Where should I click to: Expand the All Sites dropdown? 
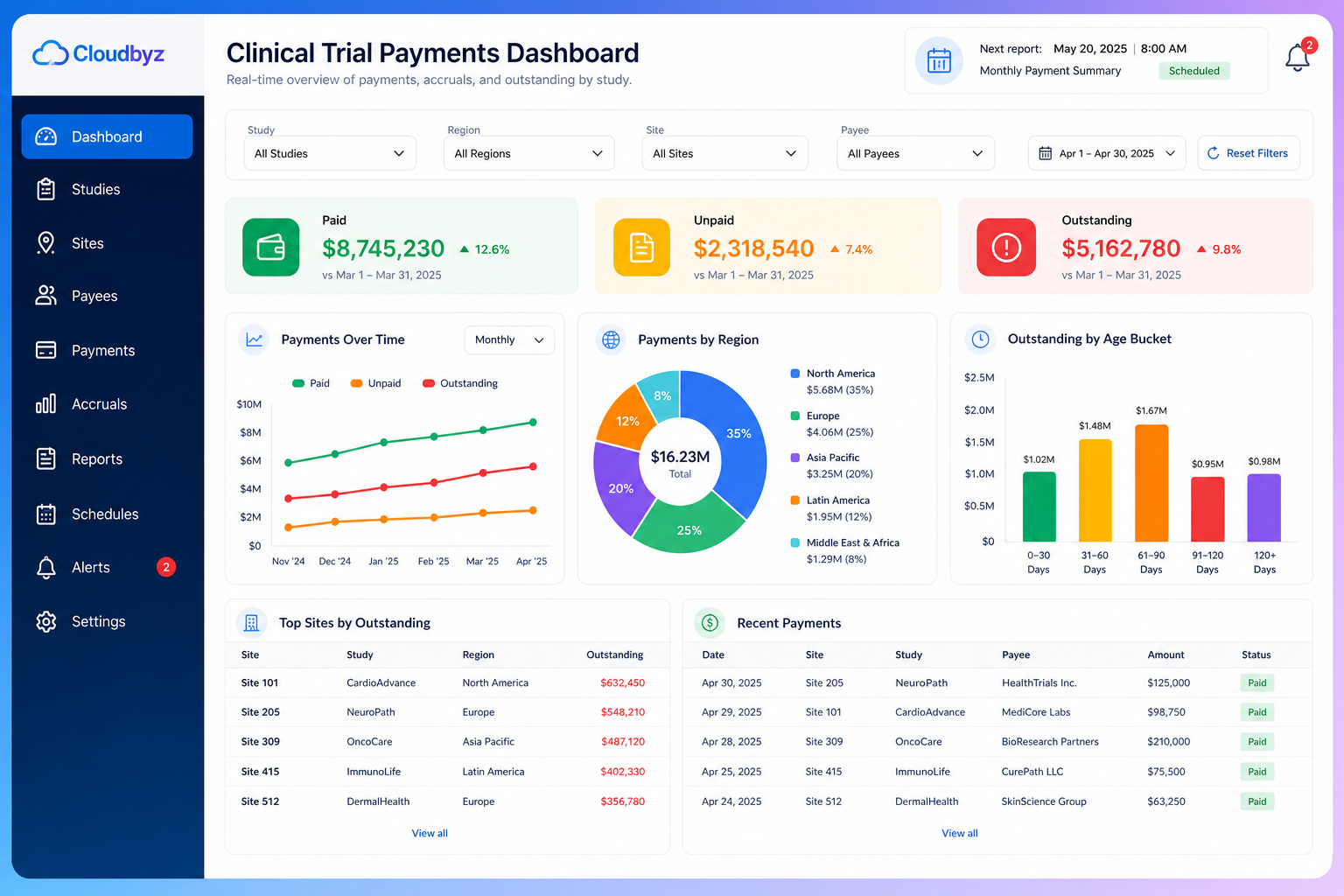(725, 153)
